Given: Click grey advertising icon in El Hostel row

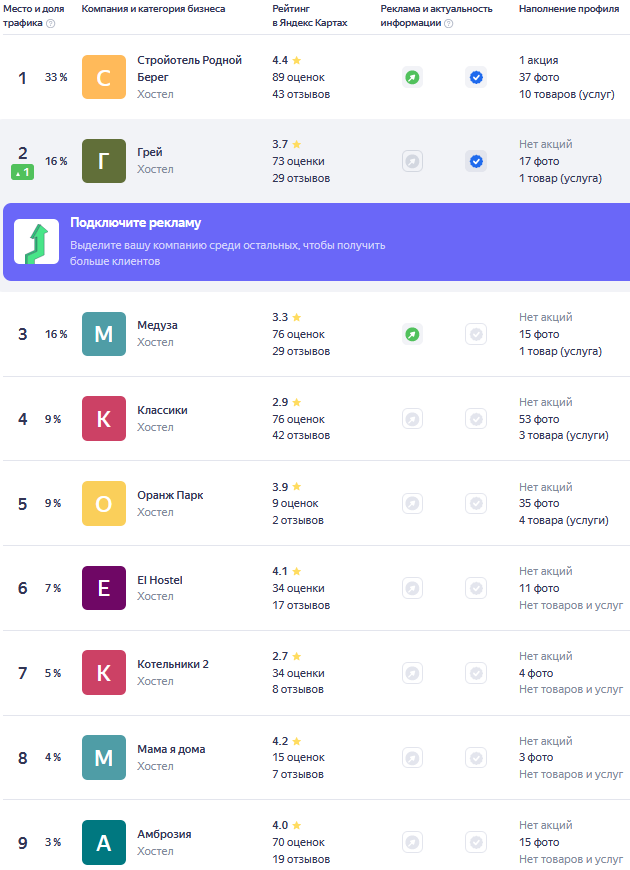Looking at the screenshot, I should [x=412, y=588].
